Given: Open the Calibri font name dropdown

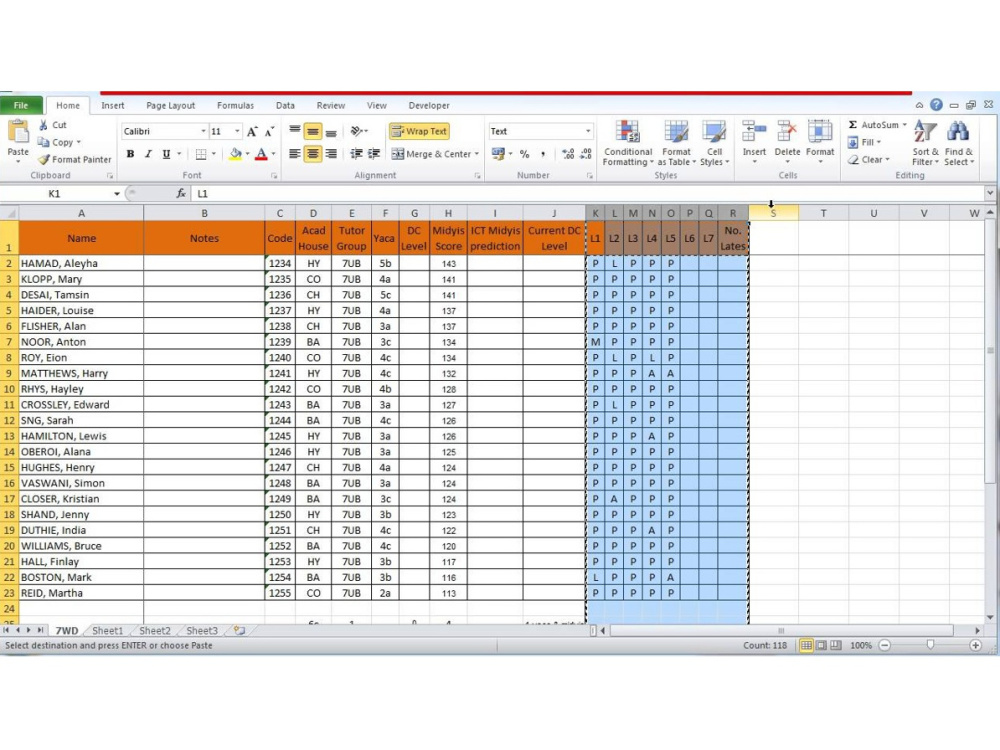Looking at the screenshot, I should [203, 131].
